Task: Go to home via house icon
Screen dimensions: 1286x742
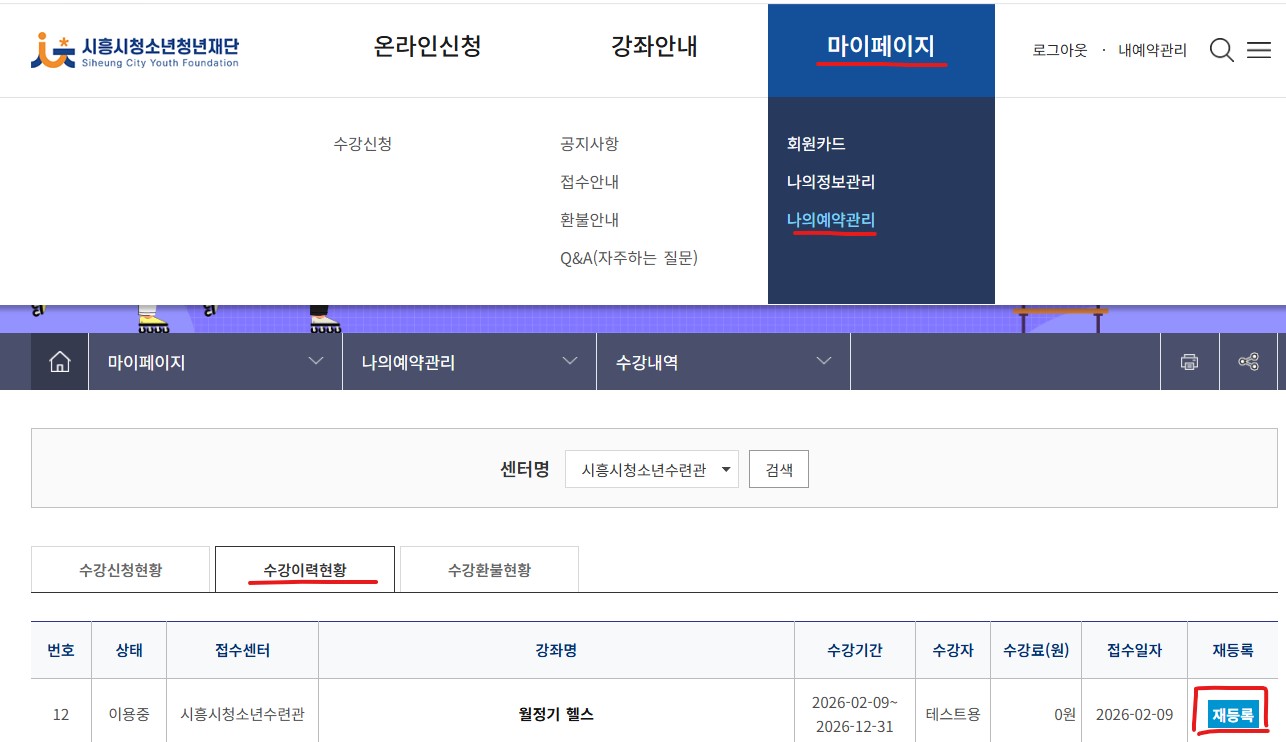Action: [60, 362]
